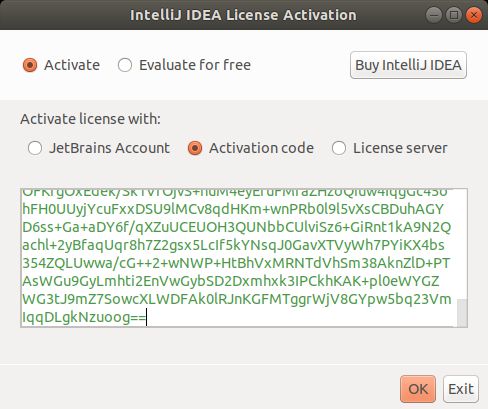Screen dimensions: 488x409
Task: Click the 'Activate license with:' label
Action: click(90, 119)
